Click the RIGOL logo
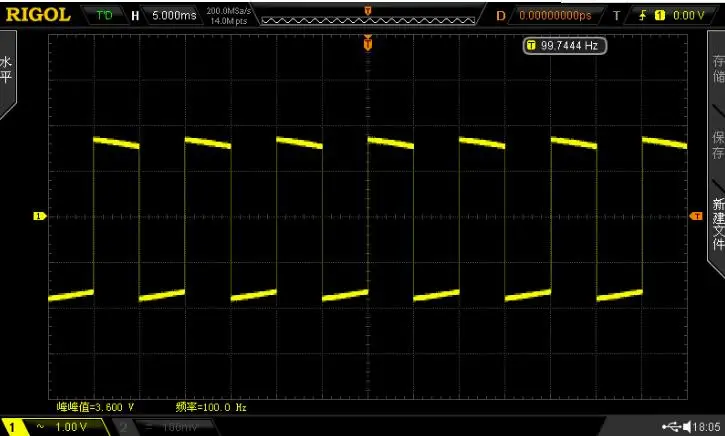This screenshot has width=725, height=436. point(38,15)
